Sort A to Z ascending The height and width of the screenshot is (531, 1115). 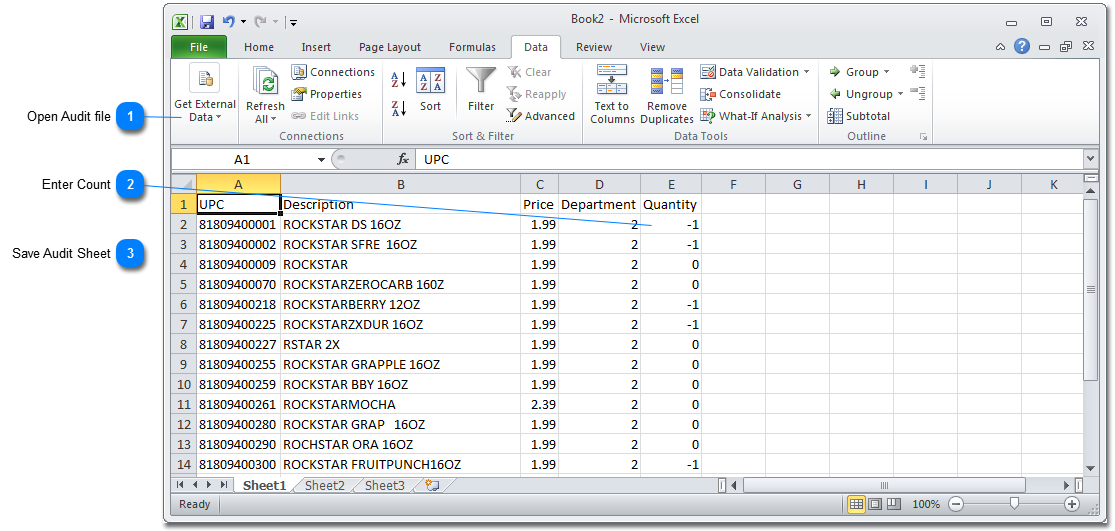(398, 79)
